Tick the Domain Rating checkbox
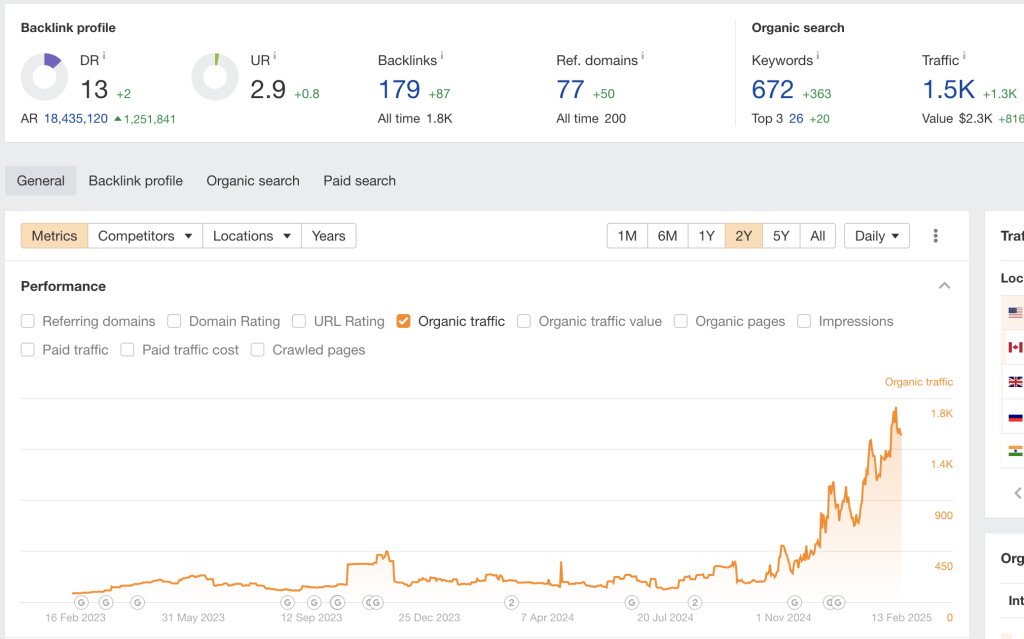Viewport: 1024px width, 639px height. (x=174, y=321)
